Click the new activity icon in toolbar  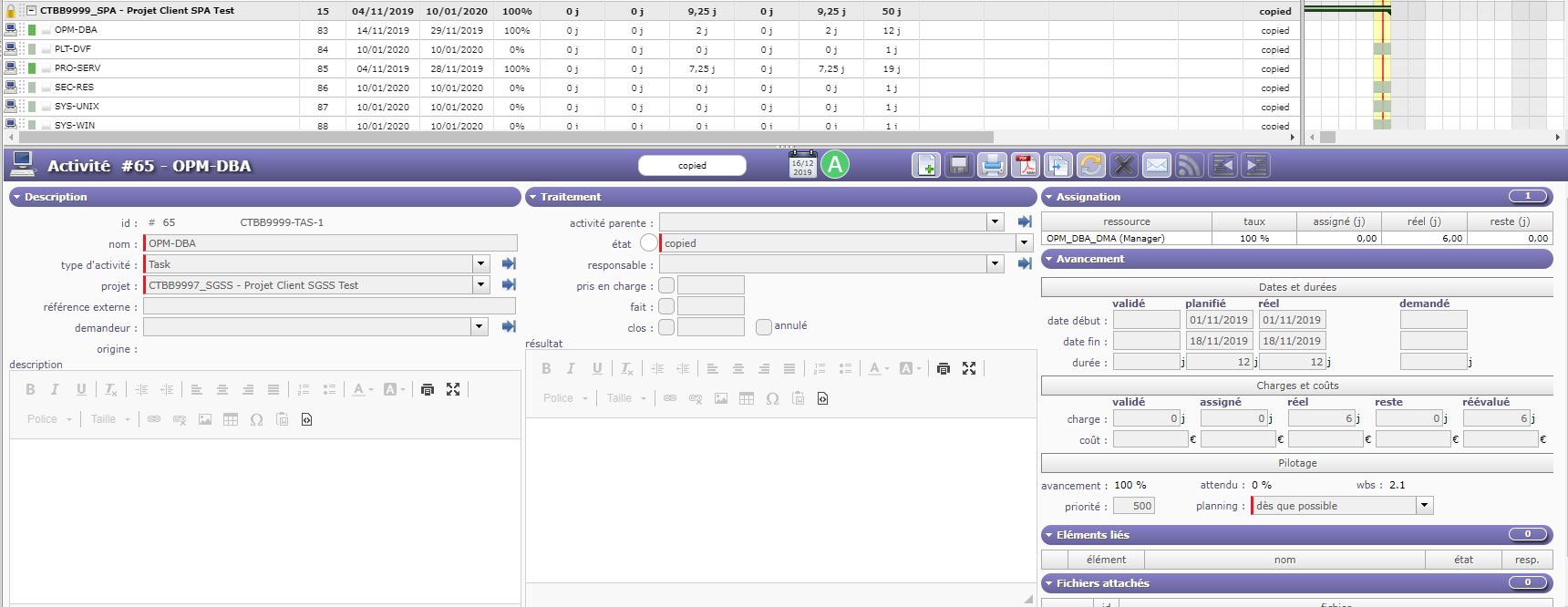(926, 165)
